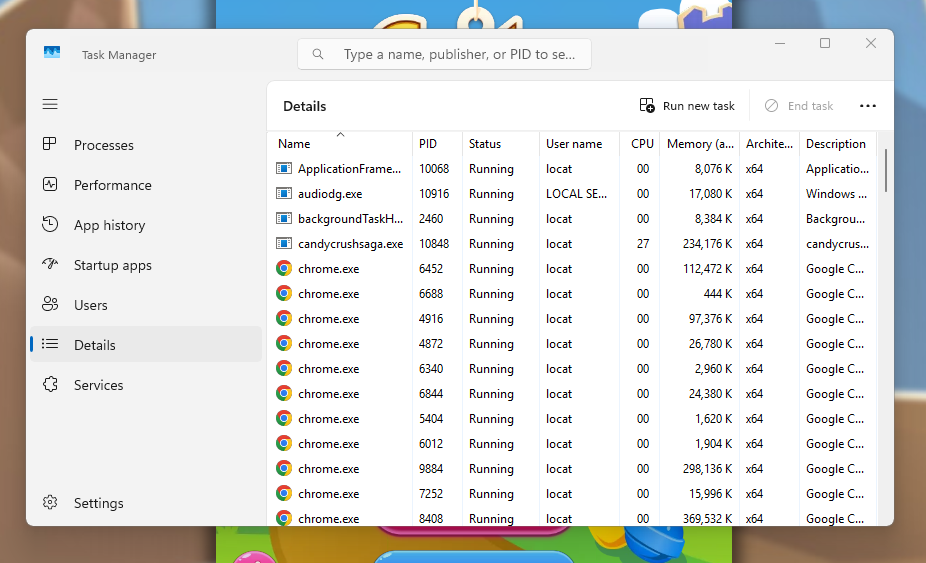The height and width of the screenshot is (563, 926).
Task: Click the CPU value 27 cell
Action: coord(643,244)
